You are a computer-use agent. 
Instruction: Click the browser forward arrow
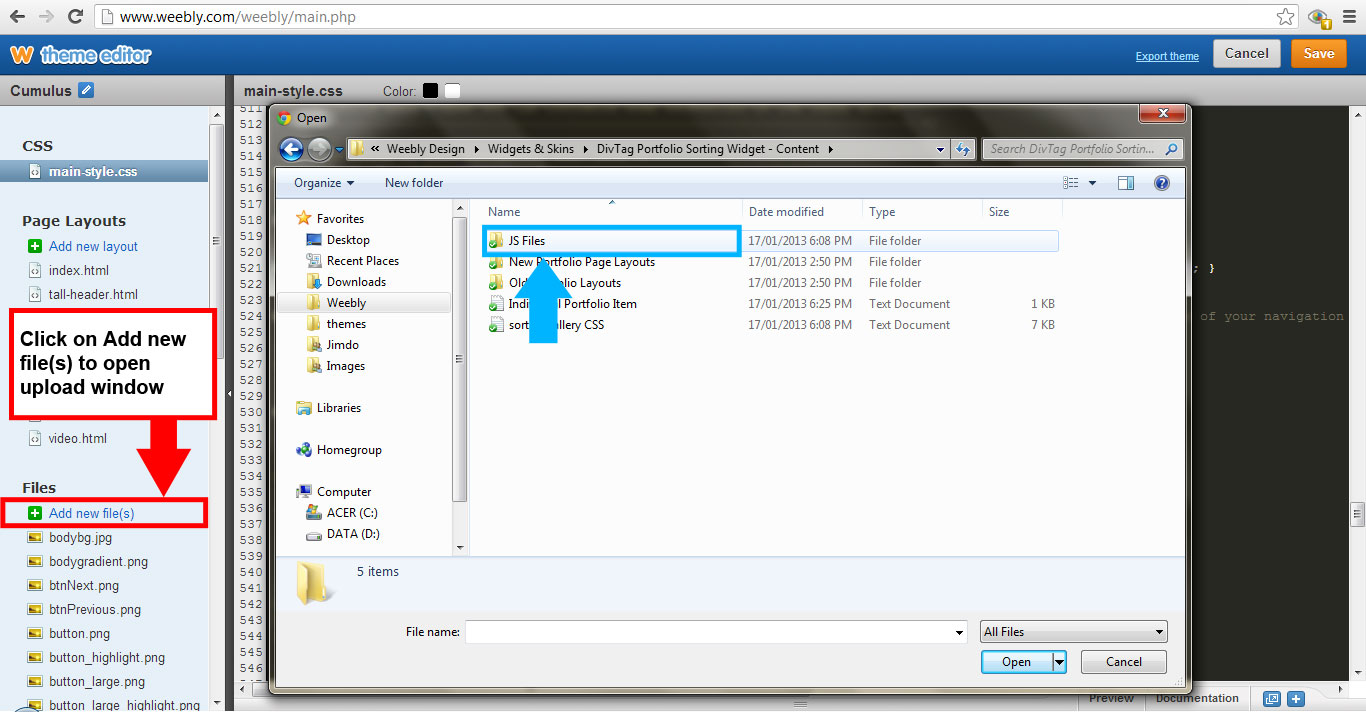[x=46, y=17]
